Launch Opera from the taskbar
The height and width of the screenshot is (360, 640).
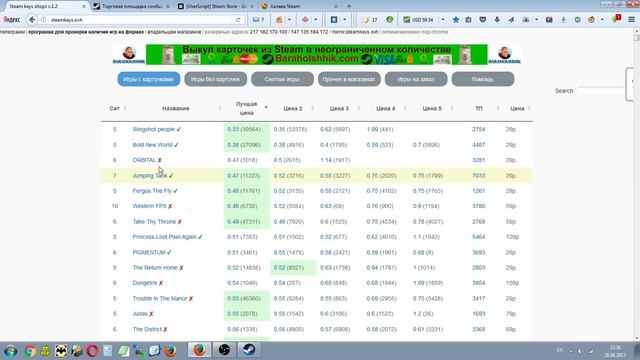(x=92, y=351)
